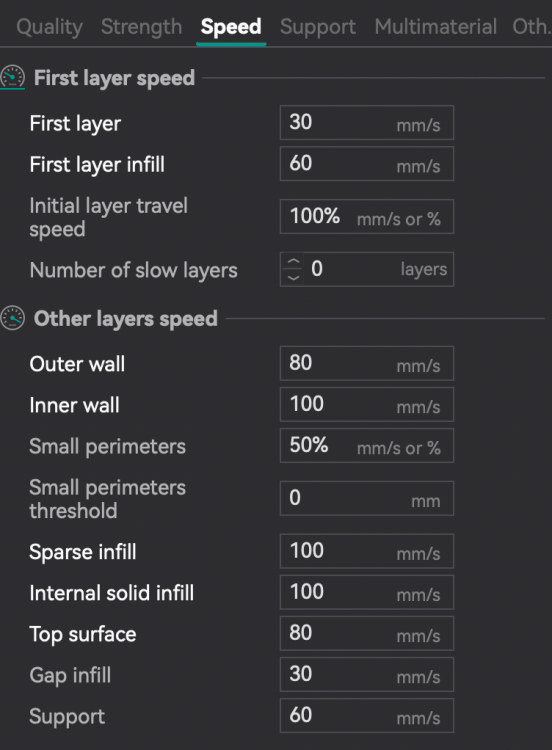
Task: Click the Gap infill speed field
Action: pyautogui.click(x=367, y=675)
